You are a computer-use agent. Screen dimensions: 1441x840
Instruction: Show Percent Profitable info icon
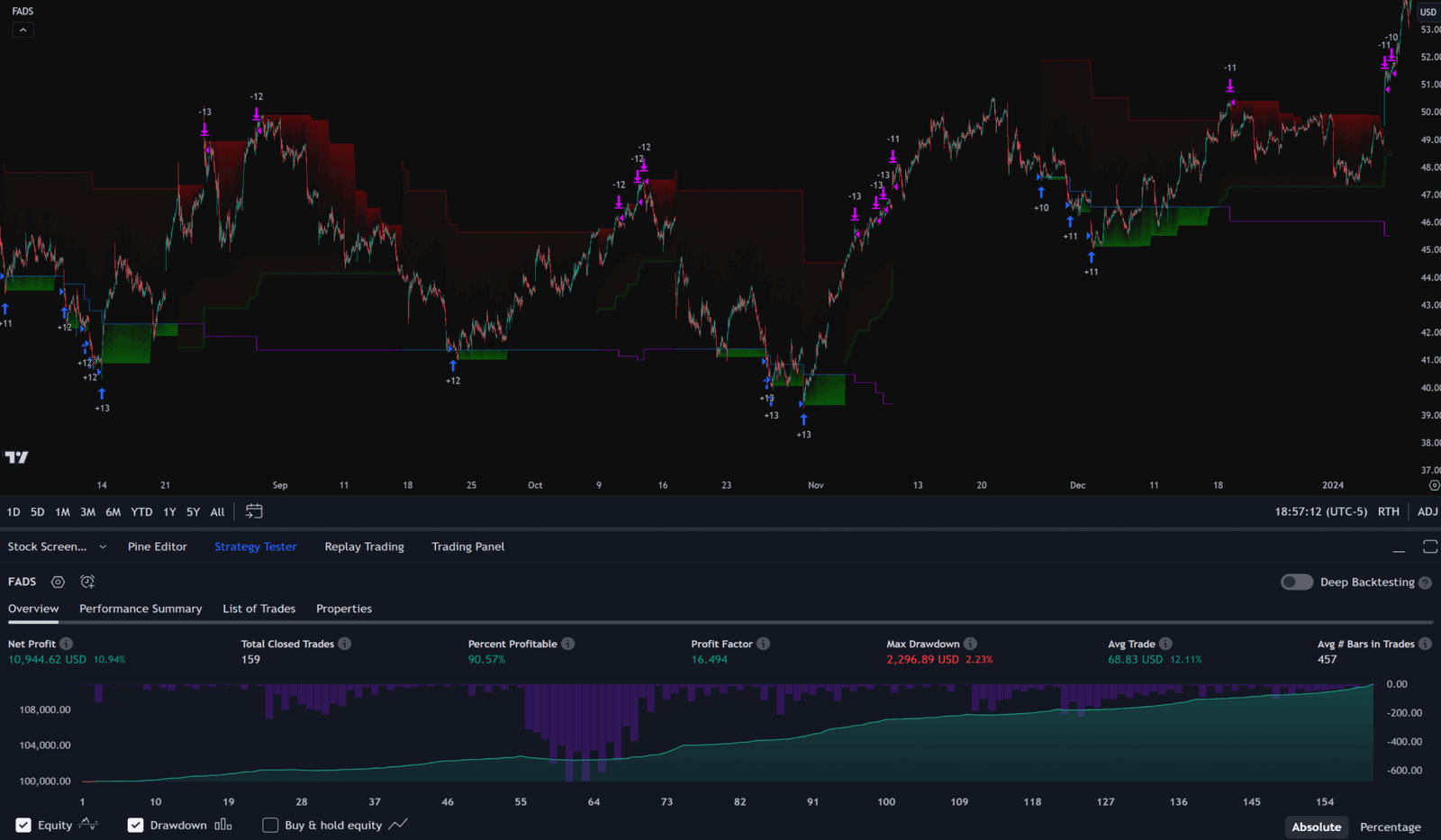568,644
